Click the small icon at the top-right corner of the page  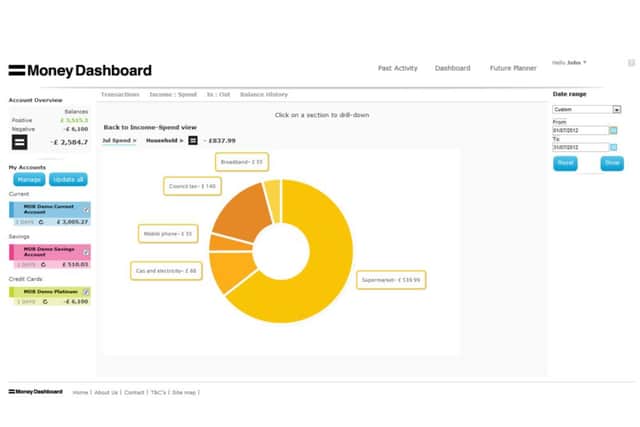pos(631,62)
